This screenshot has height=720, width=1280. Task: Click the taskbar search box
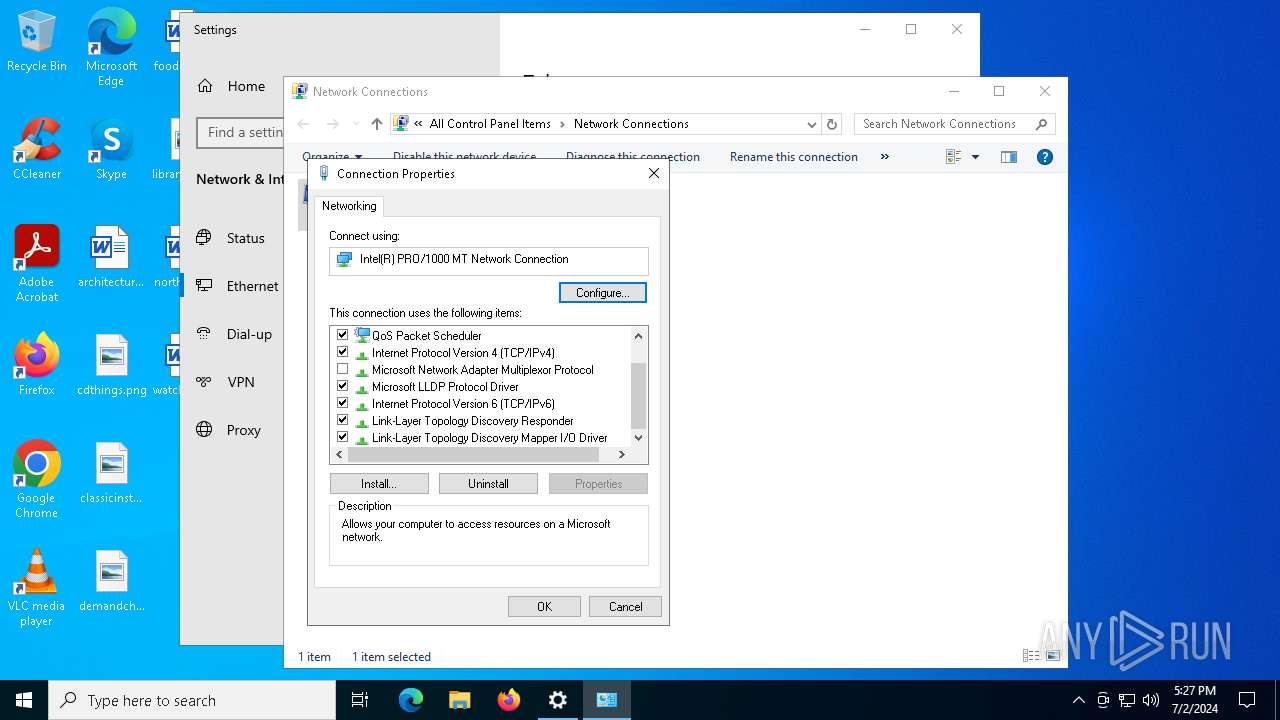click(192, 700)
